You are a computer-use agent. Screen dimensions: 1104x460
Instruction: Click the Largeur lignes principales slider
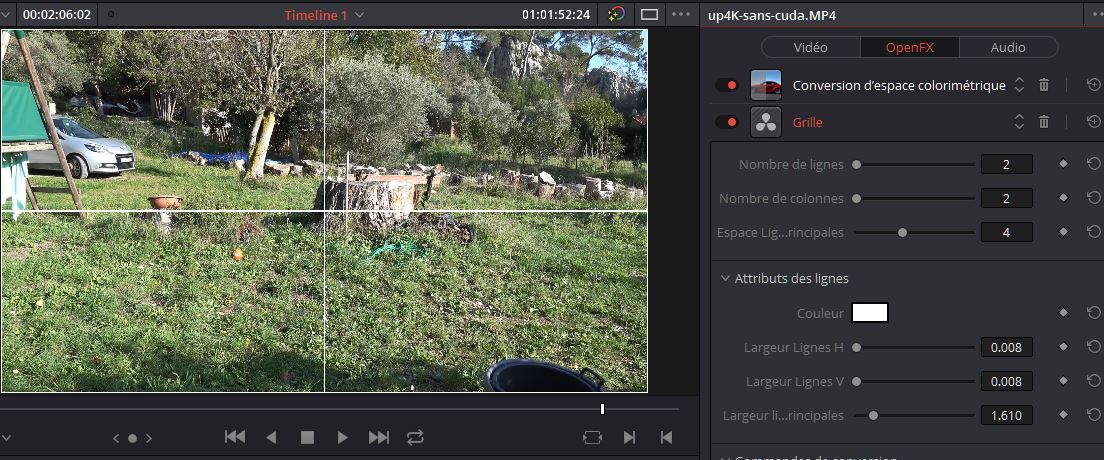coord(915,415)
